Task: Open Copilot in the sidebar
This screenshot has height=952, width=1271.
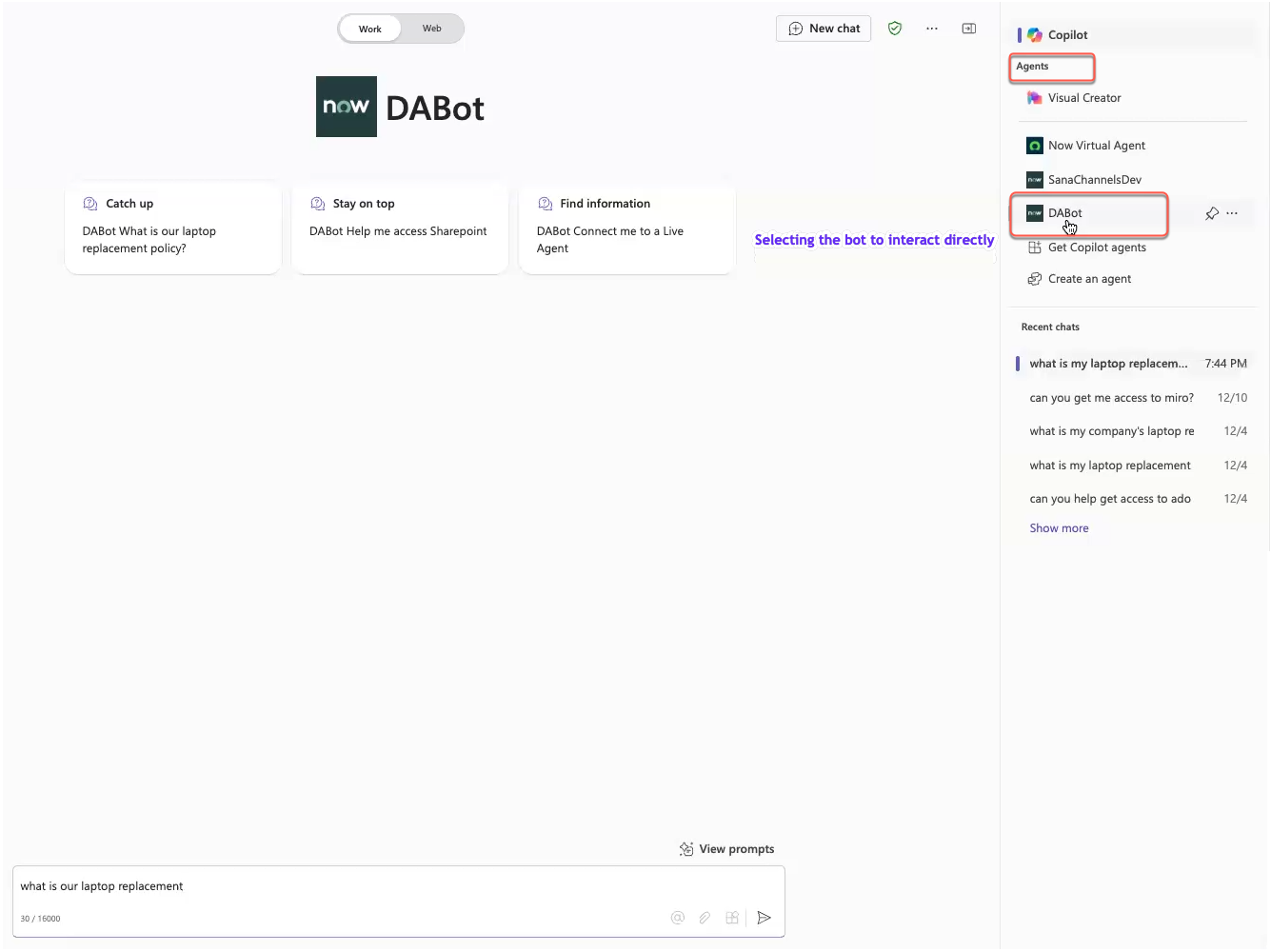Action: click(1135, 35)
